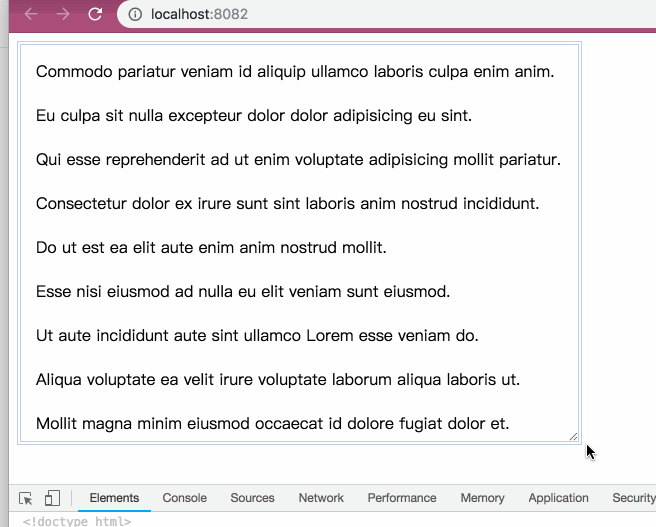
Task: Reload the localhost page
Action: point(95,14)
